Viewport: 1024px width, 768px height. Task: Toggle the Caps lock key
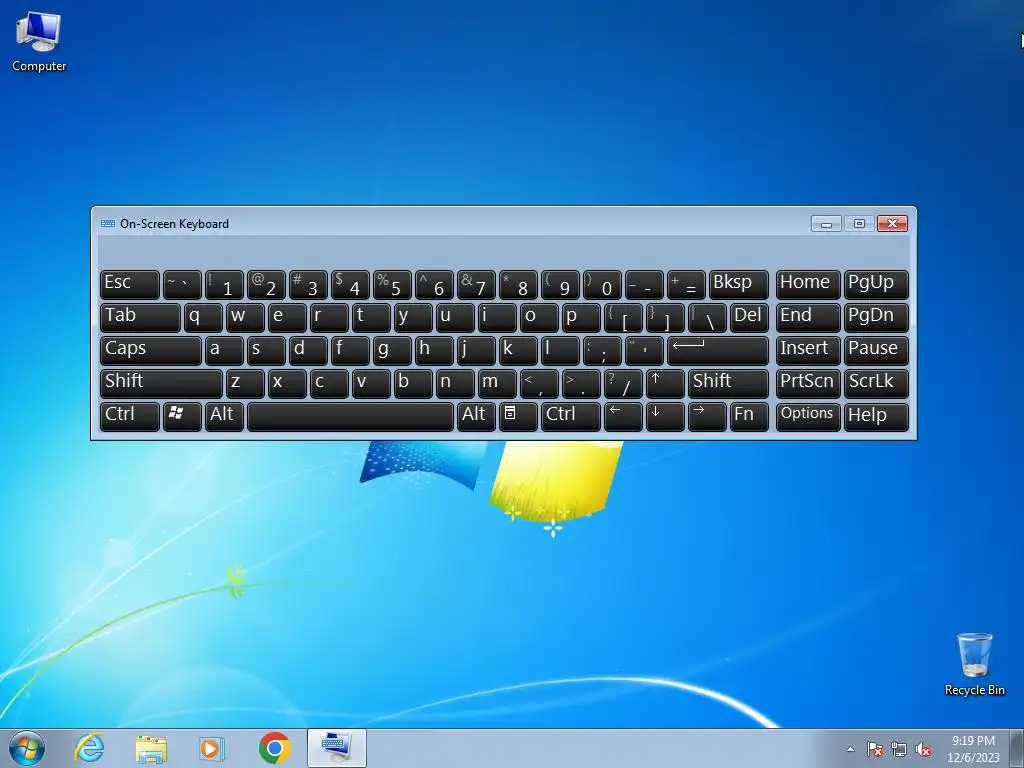click(x=151, y=350)
